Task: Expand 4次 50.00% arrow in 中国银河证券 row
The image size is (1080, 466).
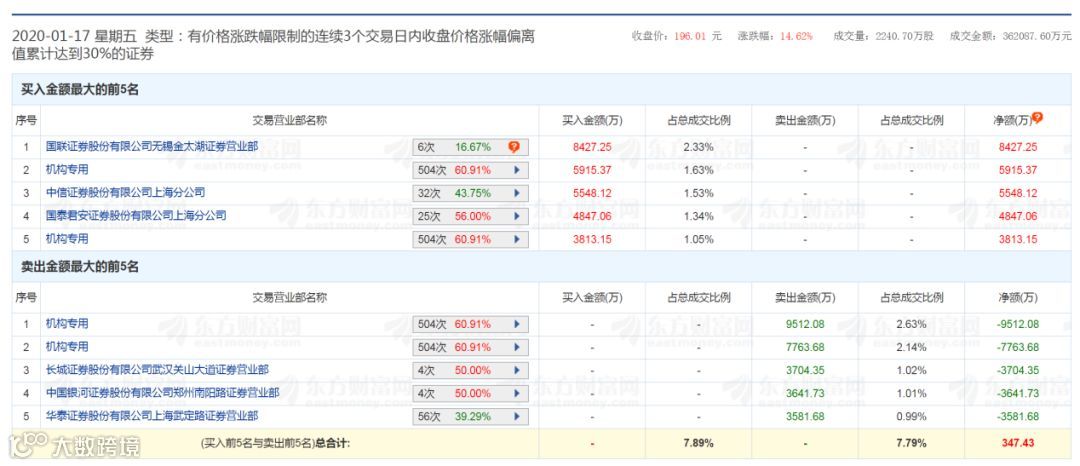Action: click(x=516, y=394)
